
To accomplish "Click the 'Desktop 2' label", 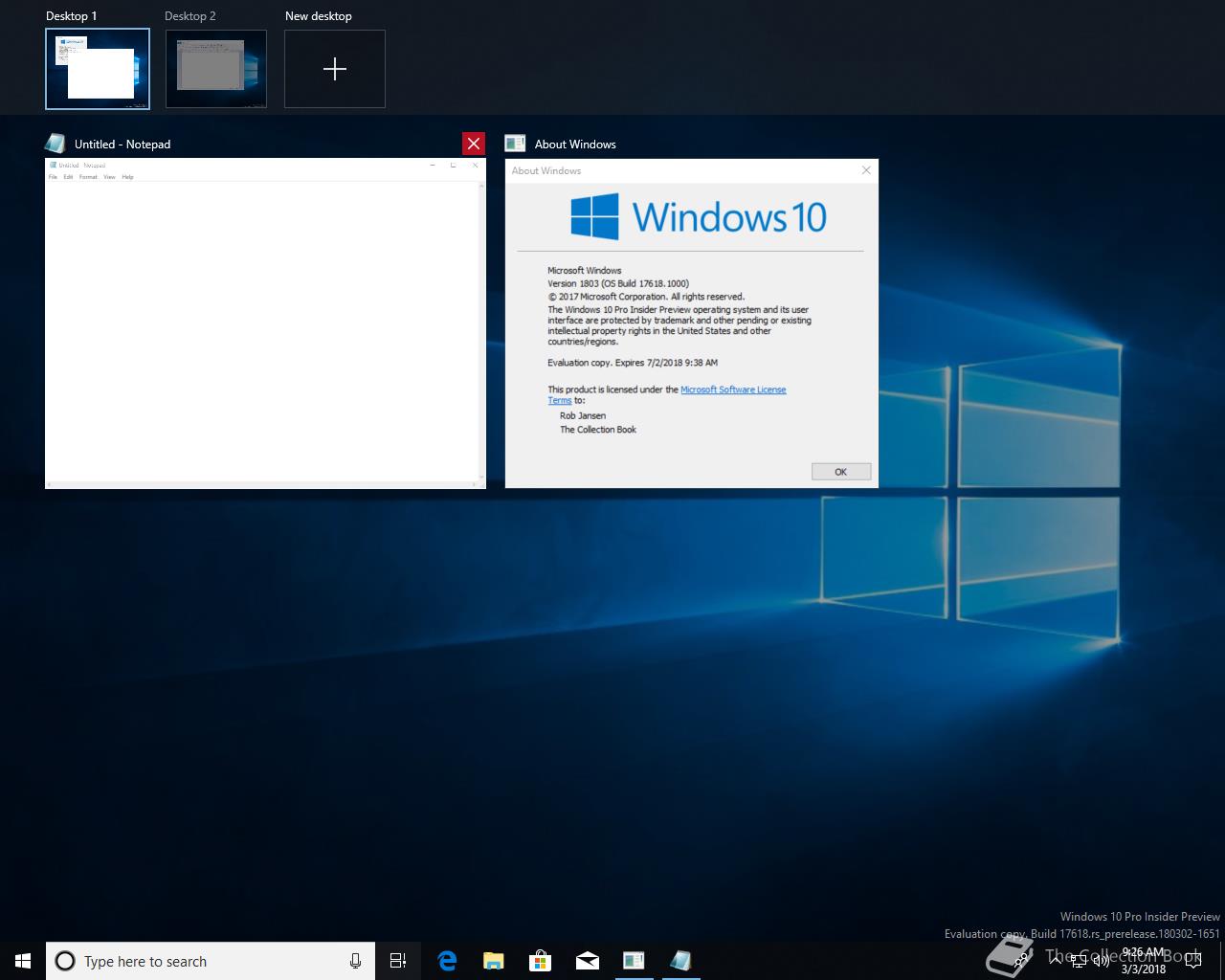I will pos(190,16).
